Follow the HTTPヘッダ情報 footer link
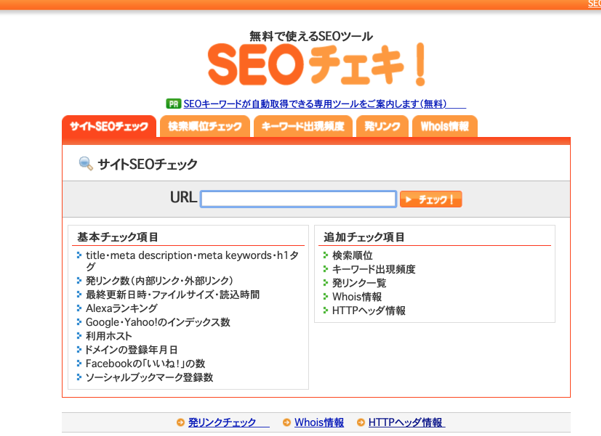The width and height of the screenshot is (601, 436). (x=406, y=423)
